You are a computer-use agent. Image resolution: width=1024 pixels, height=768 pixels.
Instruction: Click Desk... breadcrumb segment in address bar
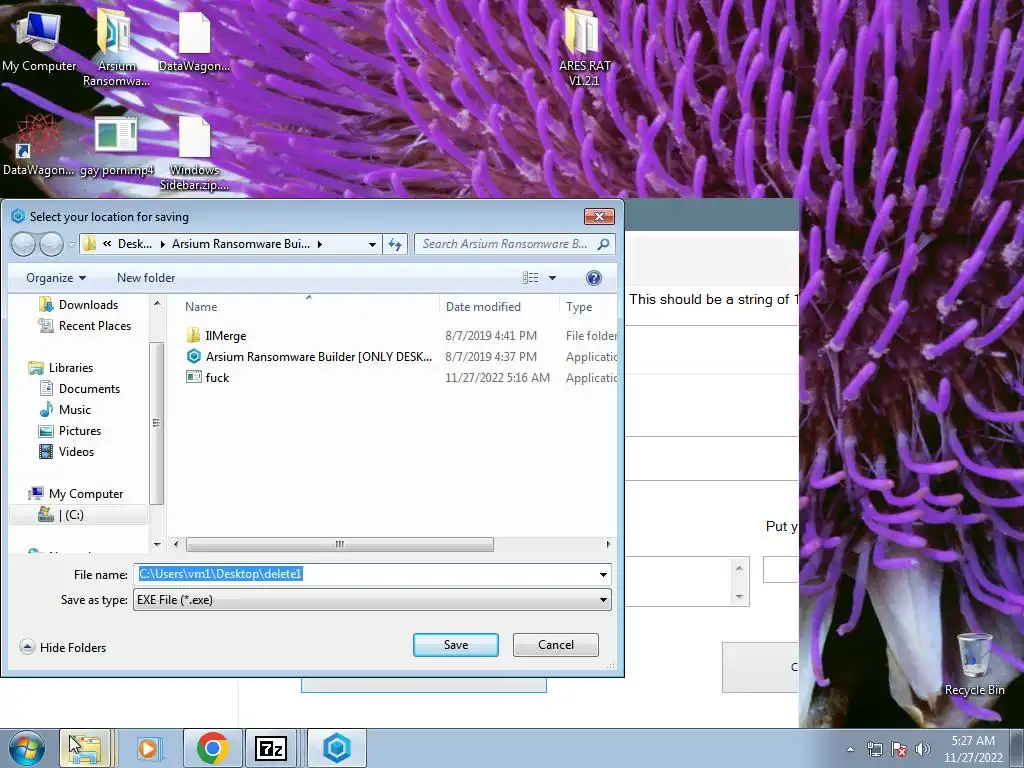[135, 244]
